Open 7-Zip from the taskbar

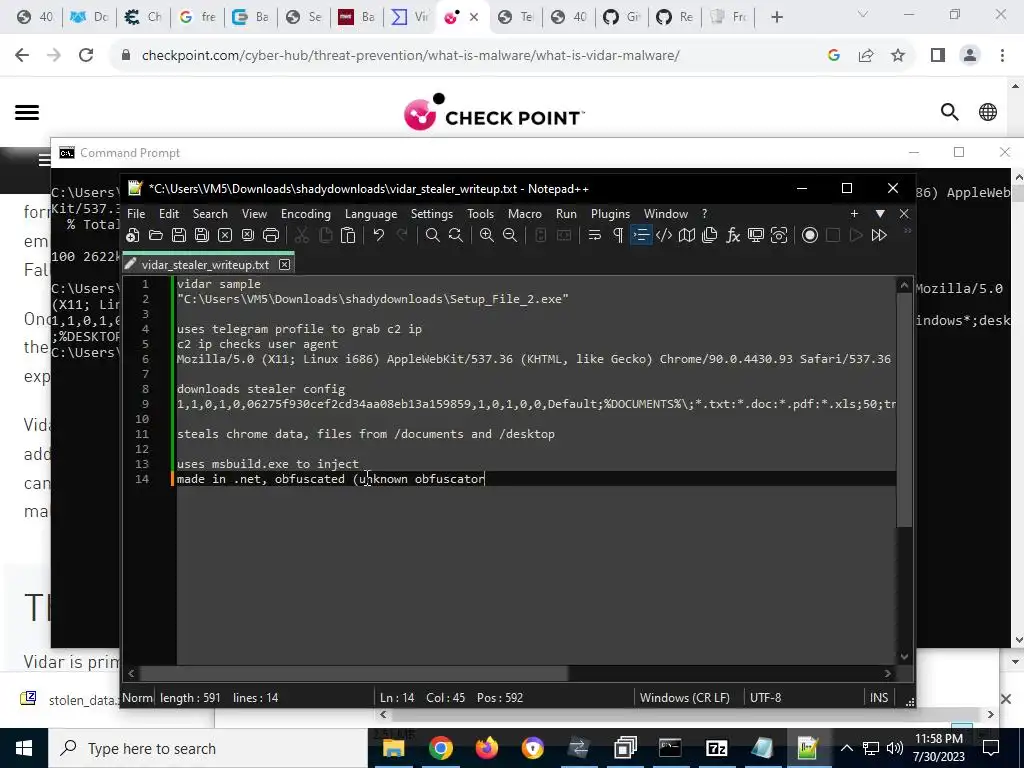tap(716, 748)
